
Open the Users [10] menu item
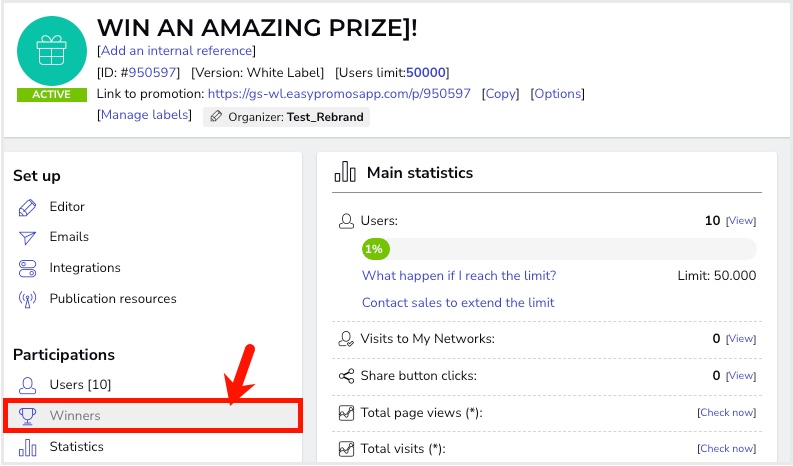pos(80,385)
